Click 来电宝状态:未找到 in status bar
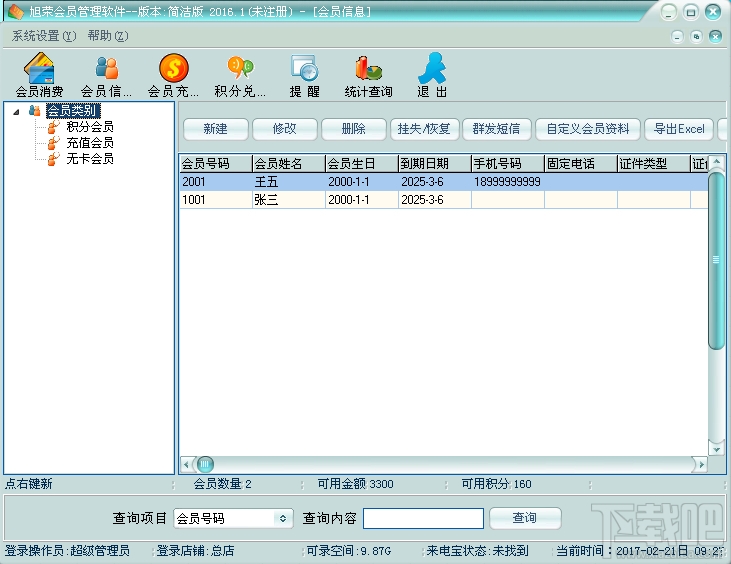Image resolution: width=731 pixels, height=564 pixels. 477,551
